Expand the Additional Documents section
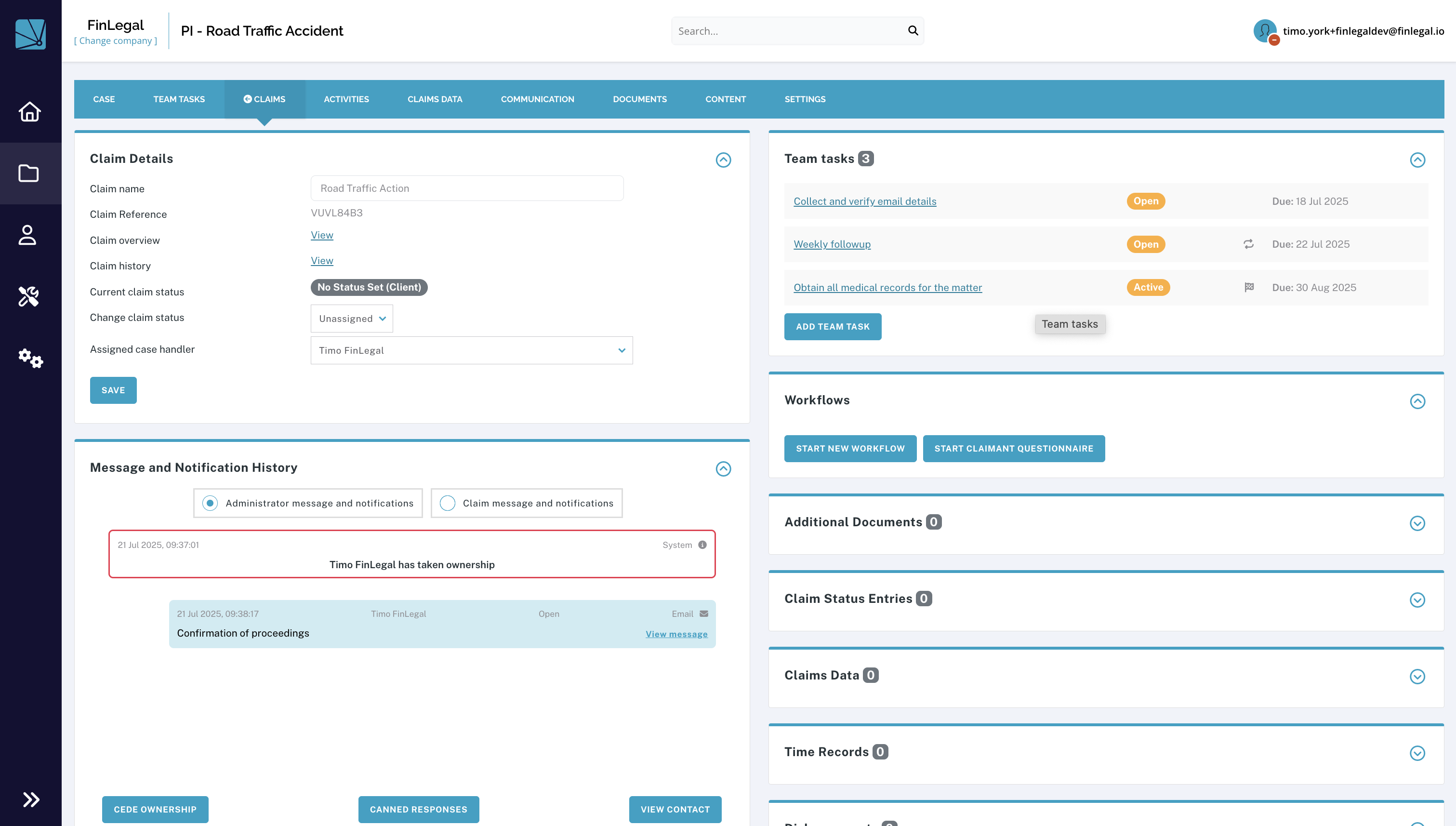This screenshot has height=826, width=1456. (1418, 524)
